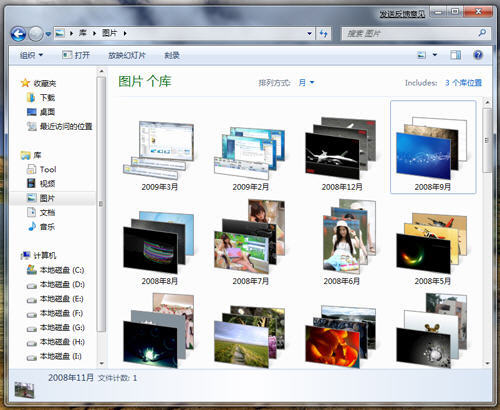Expand the chevron after the 图片 breadcrumb
The width and height of the screenshot is (500, 410).
coord(125,33)
